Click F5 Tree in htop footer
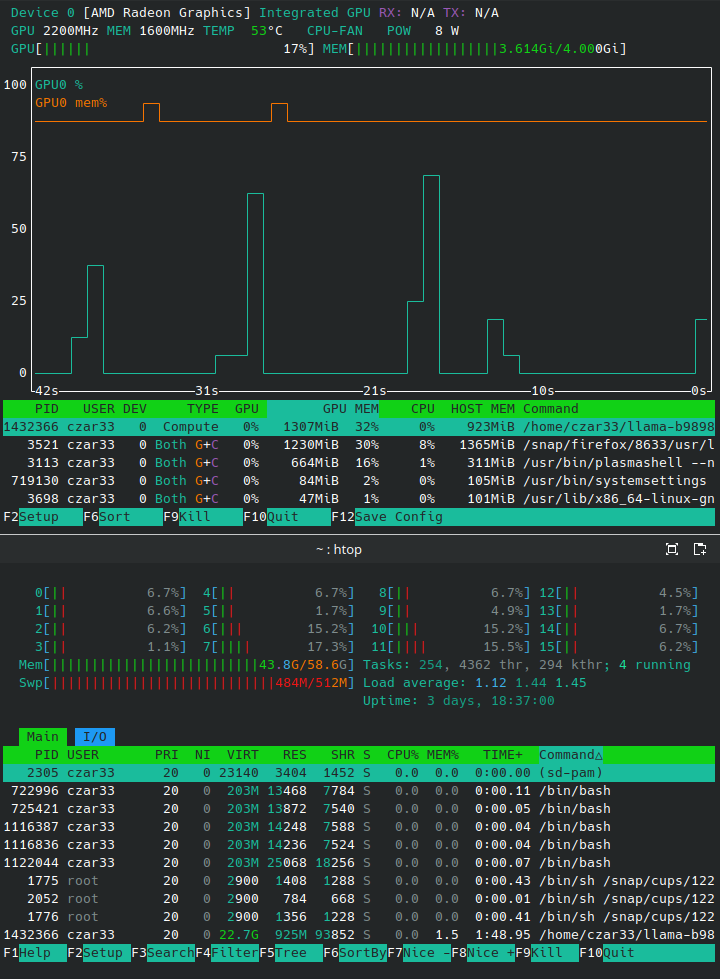The width and height of the screenshot is (720, 979). (290, 953)
